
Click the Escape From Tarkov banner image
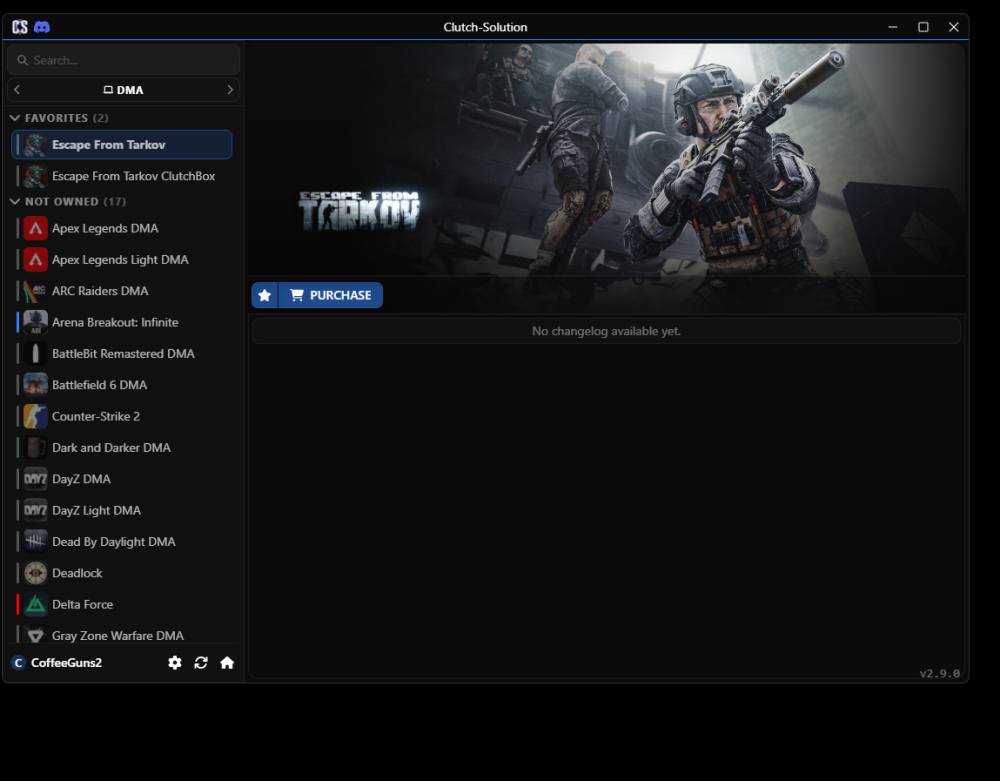pyautogui.click(x=606, y=159)
